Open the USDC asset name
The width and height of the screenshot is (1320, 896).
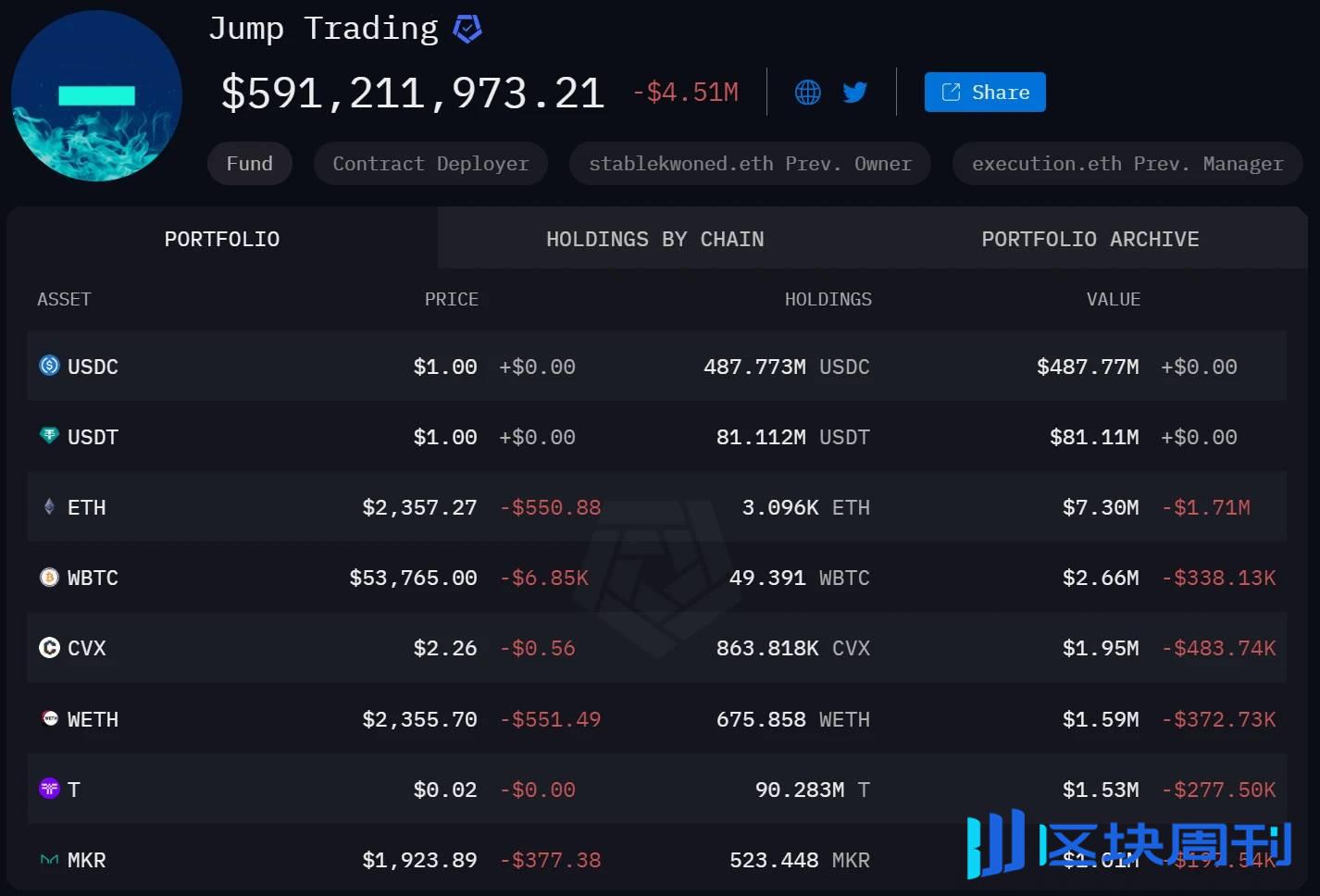[x=93, y=367]
